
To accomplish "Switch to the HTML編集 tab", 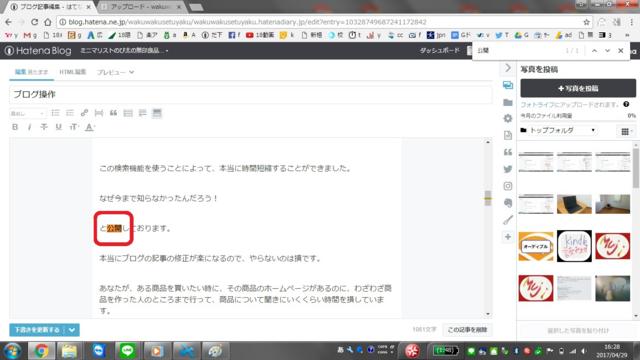I will point(73,72).
